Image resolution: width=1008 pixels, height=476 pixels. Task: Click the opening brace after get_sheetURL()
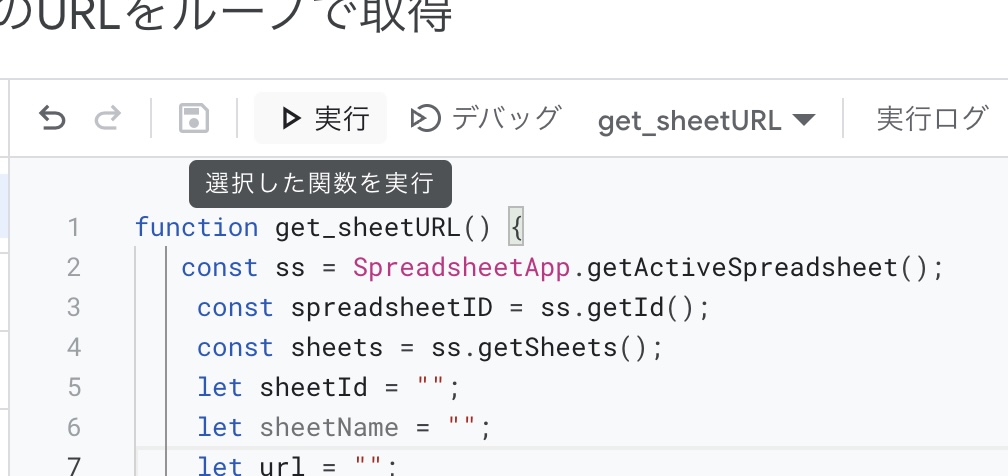tap(516, 228)
